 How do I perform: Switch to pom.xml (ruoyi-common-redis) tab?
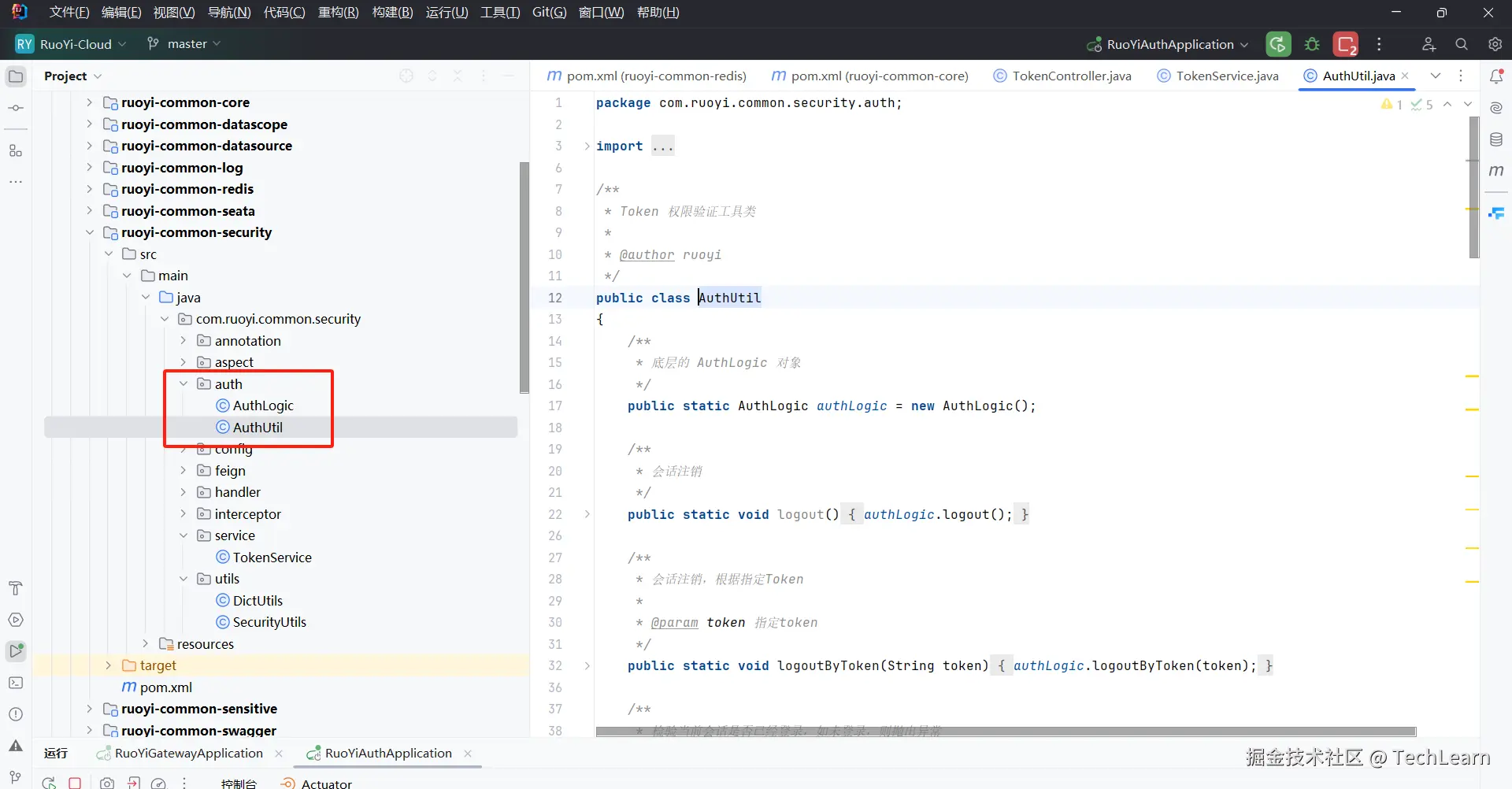(x=647, y=76)
